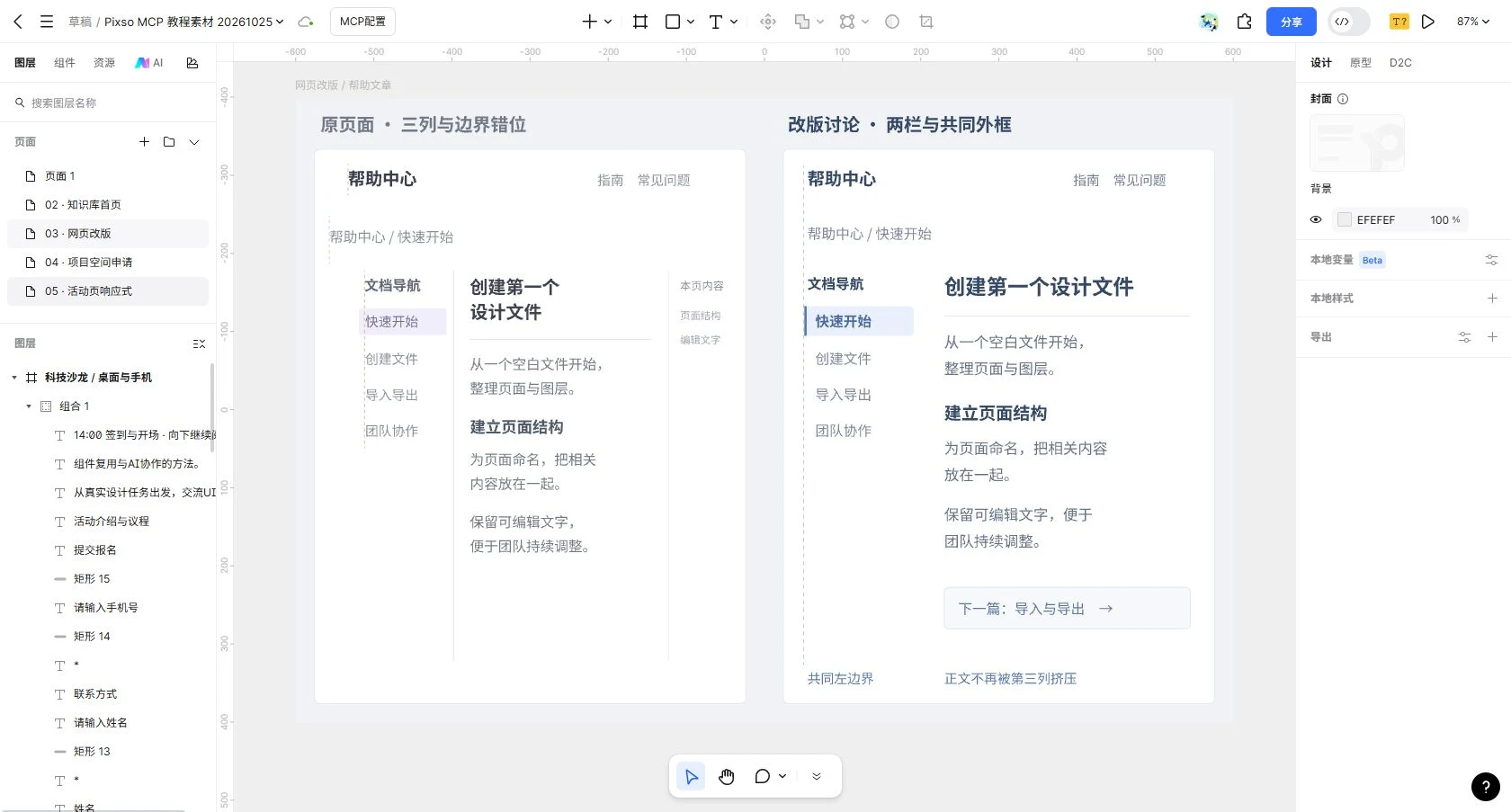Image resolution: width=1511 pixels, height=812 pixels.
Task: Select the Comment bubble tool
Action: click(763, 776)
